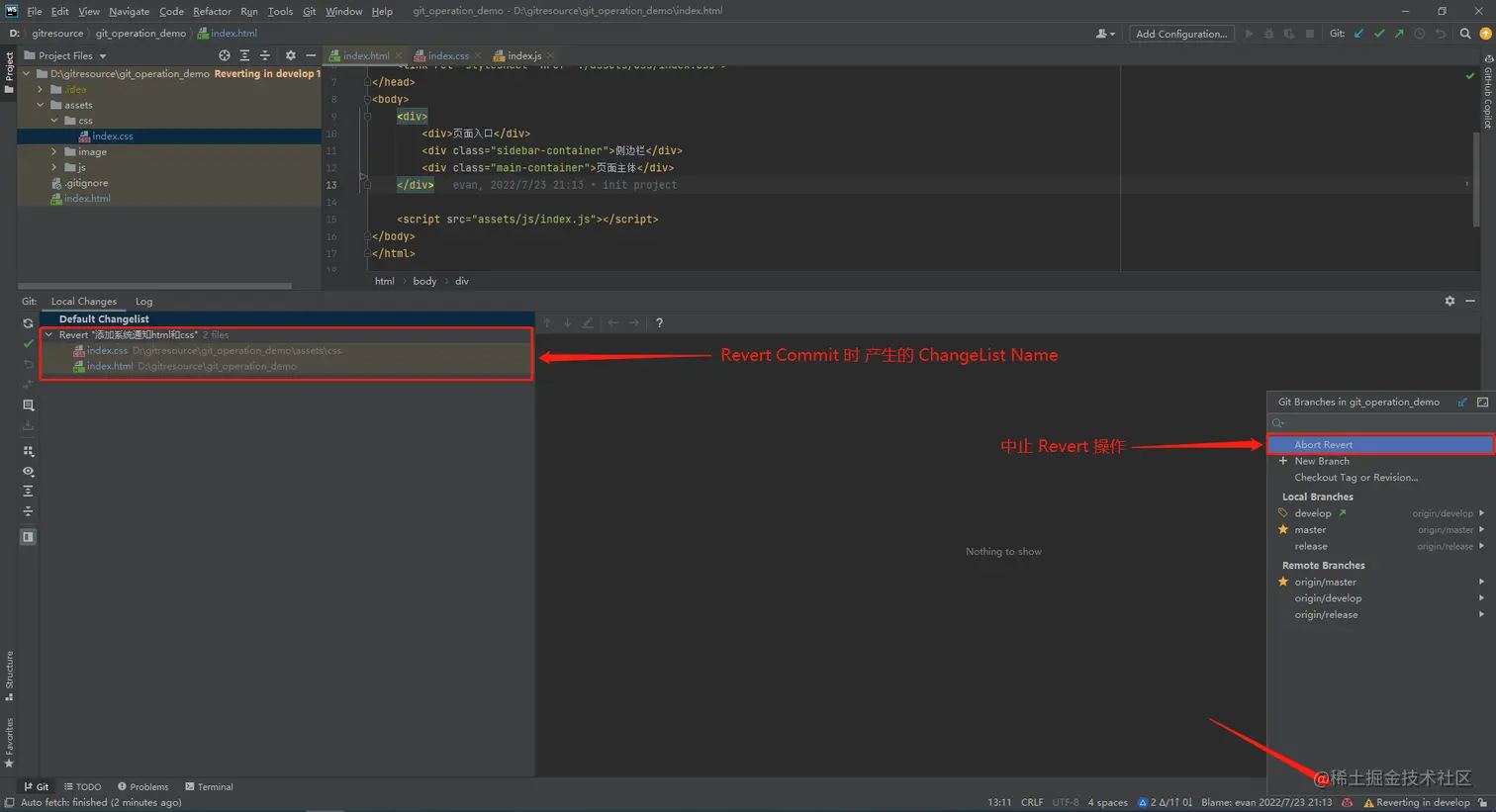Toggle the eye filter icon in Git panel
The height and width of the screenshot is (812, 1496).
coord(28,472)
